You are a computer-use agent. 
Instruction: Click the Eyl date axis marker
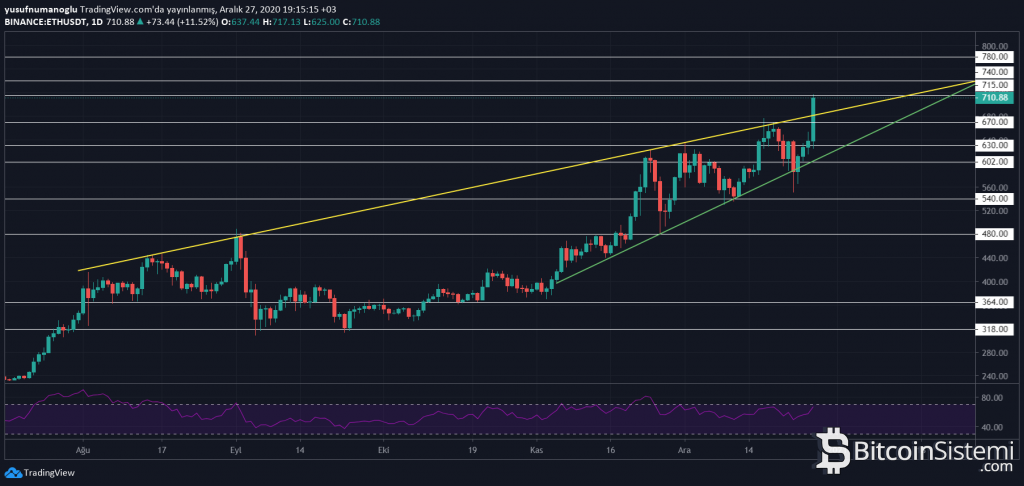point(236,451)
